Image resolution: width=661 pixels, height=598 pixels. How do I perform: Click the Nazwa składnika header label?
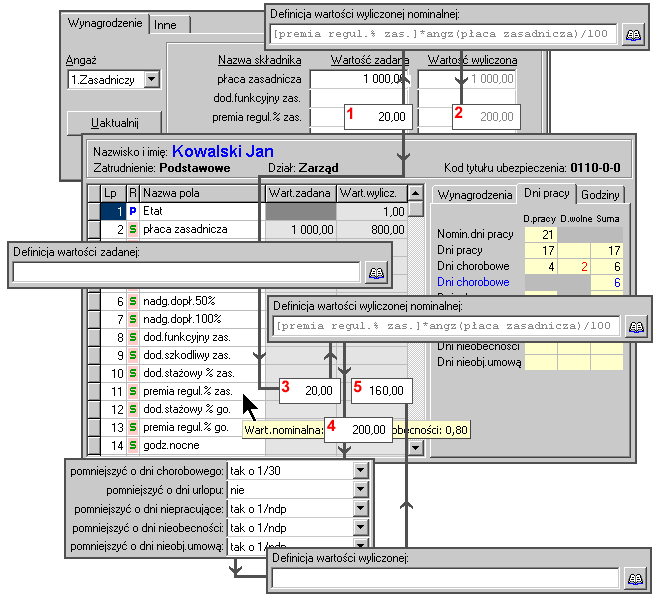click(x=259, y=60)
